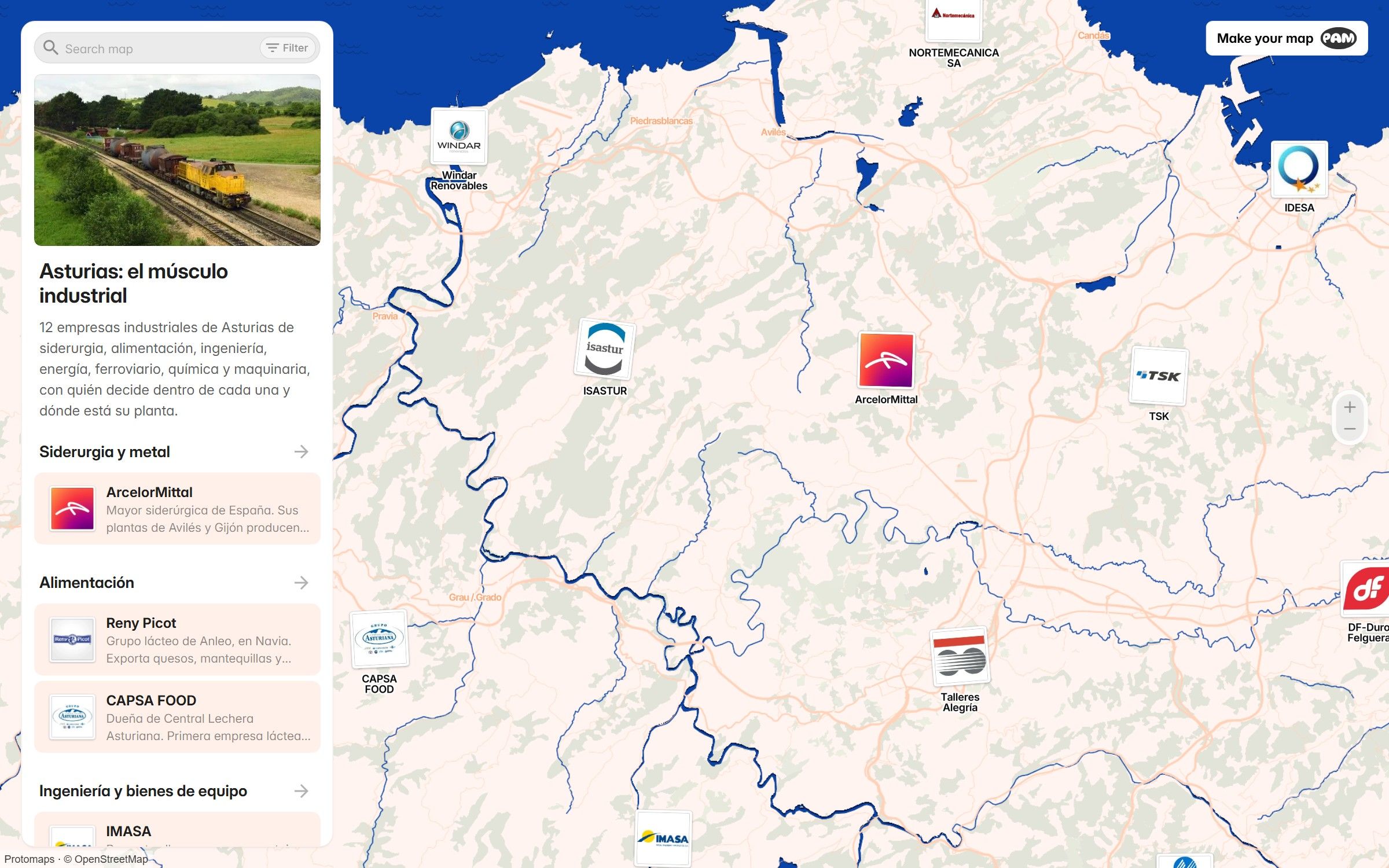Click Make your map button

pyautogui.click(x=1287, y=38)
